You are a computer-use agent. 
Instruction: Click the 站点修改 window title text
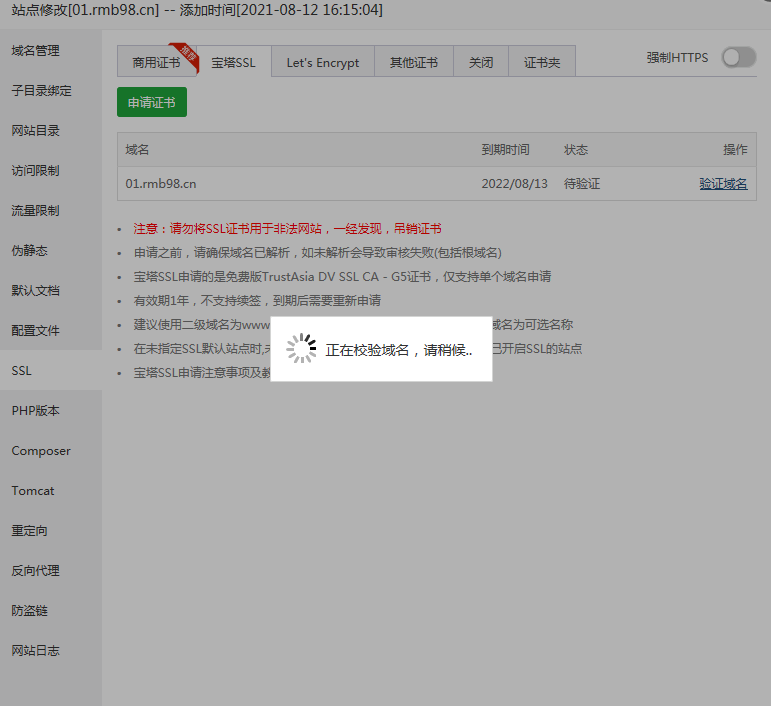pos(197,10)
